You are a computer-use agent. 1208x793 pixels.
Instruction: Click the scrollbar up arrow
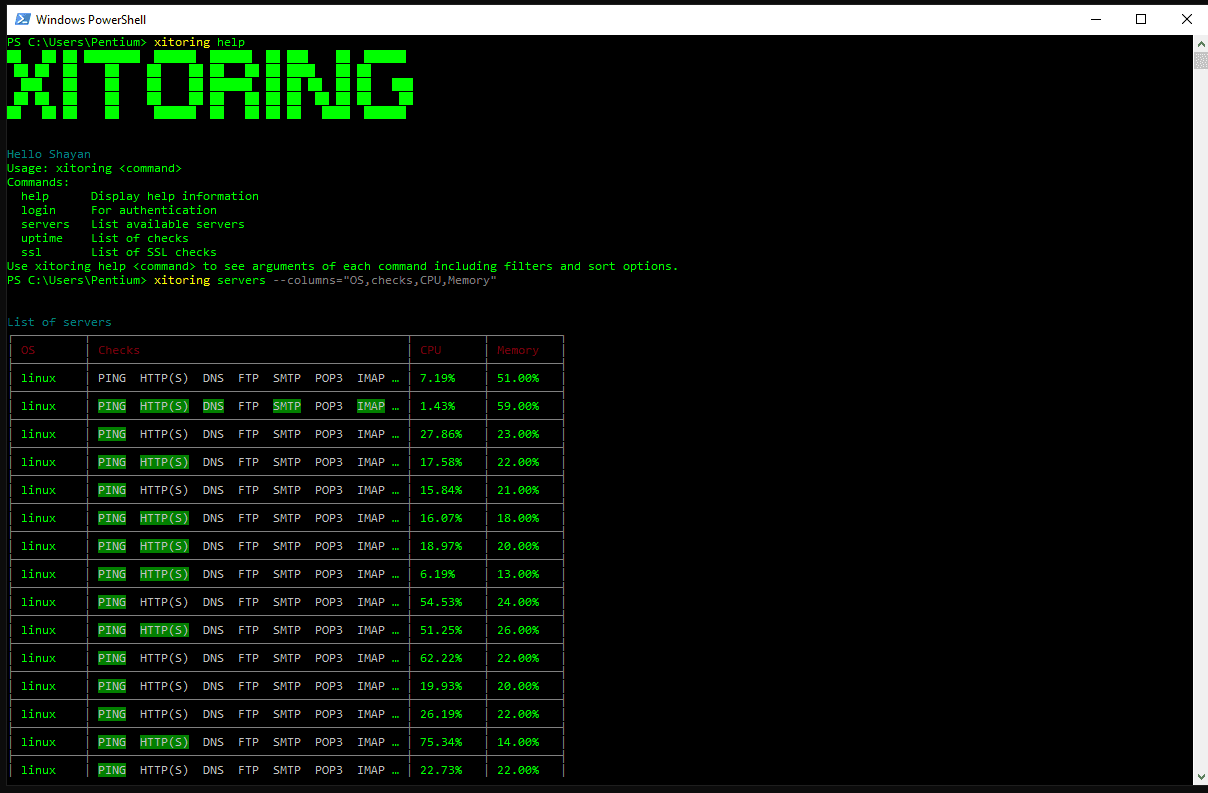1199,42
